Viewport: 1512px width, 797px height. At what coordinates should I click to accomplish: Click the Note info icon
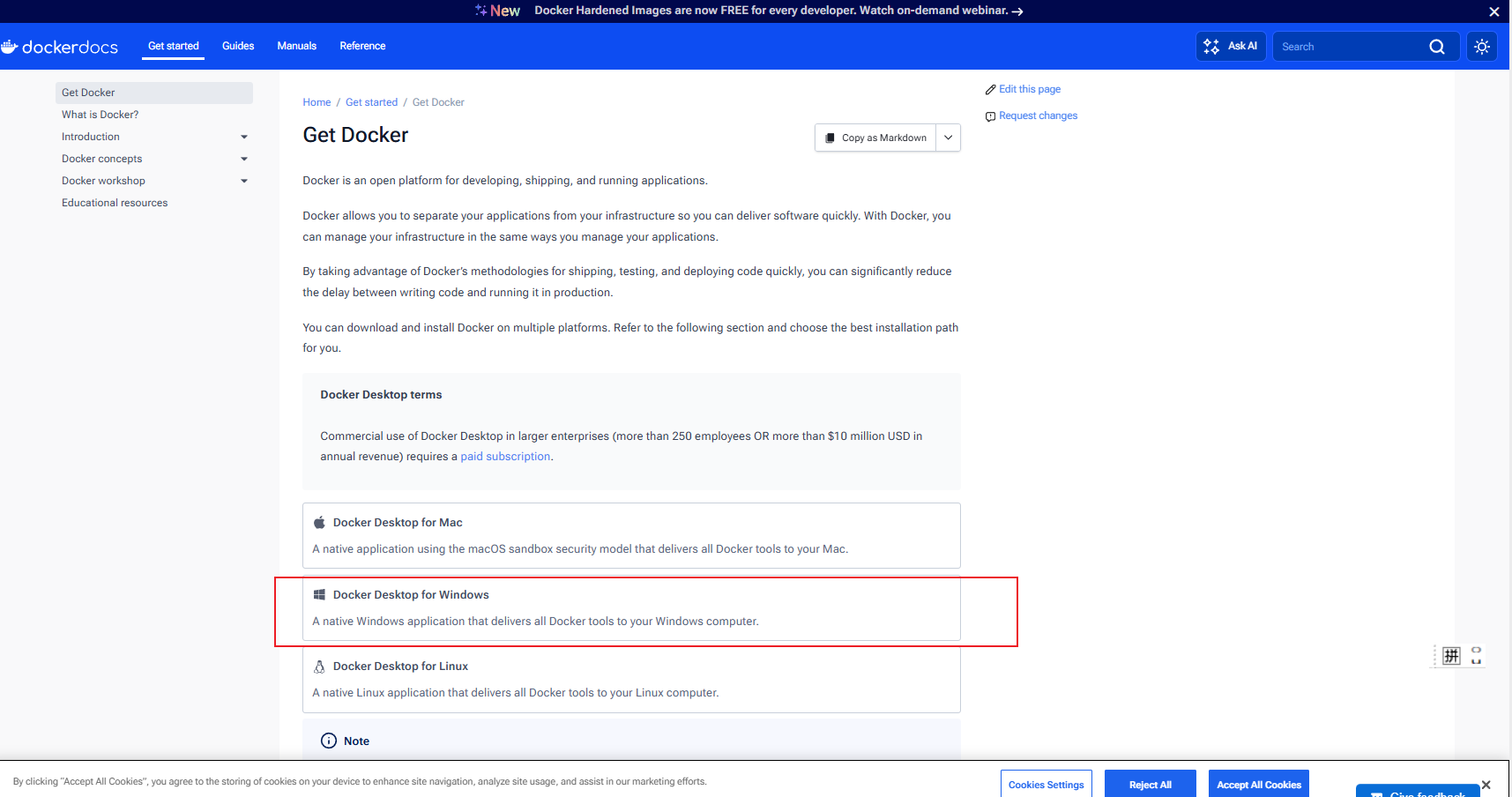[x=329, y=741]
